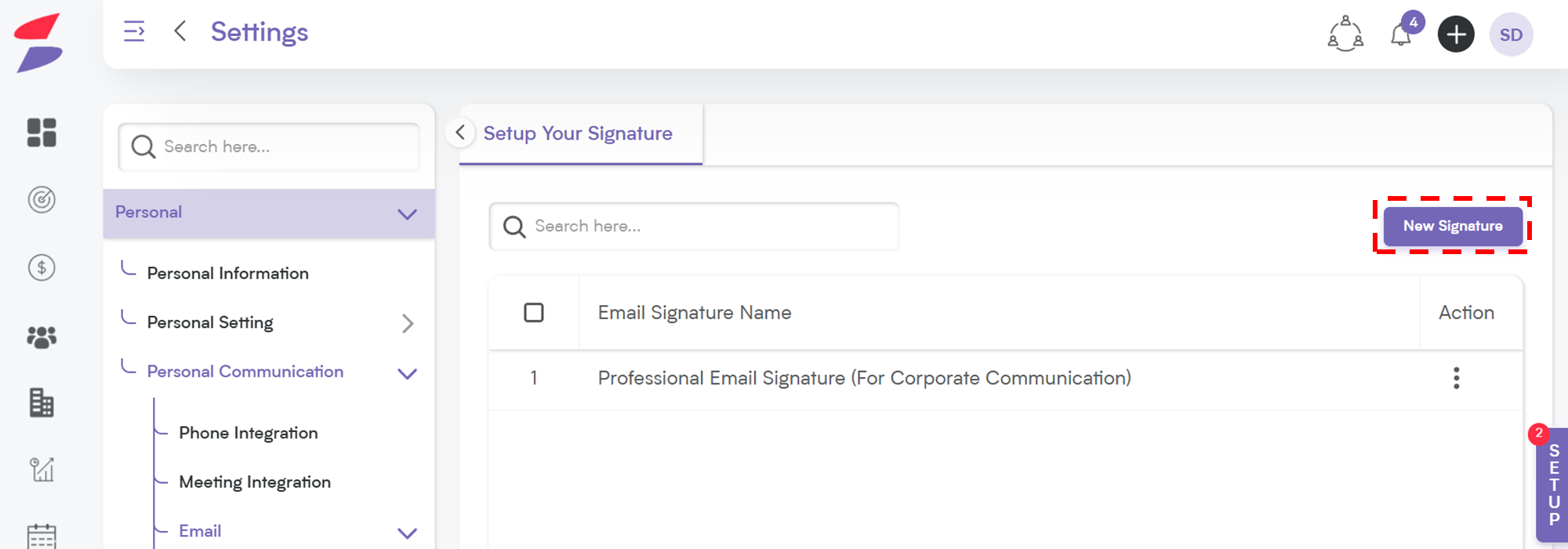
Task: Collapse the Personal Communication chevron
Action: pyautogui.click(x=407, y=373)
